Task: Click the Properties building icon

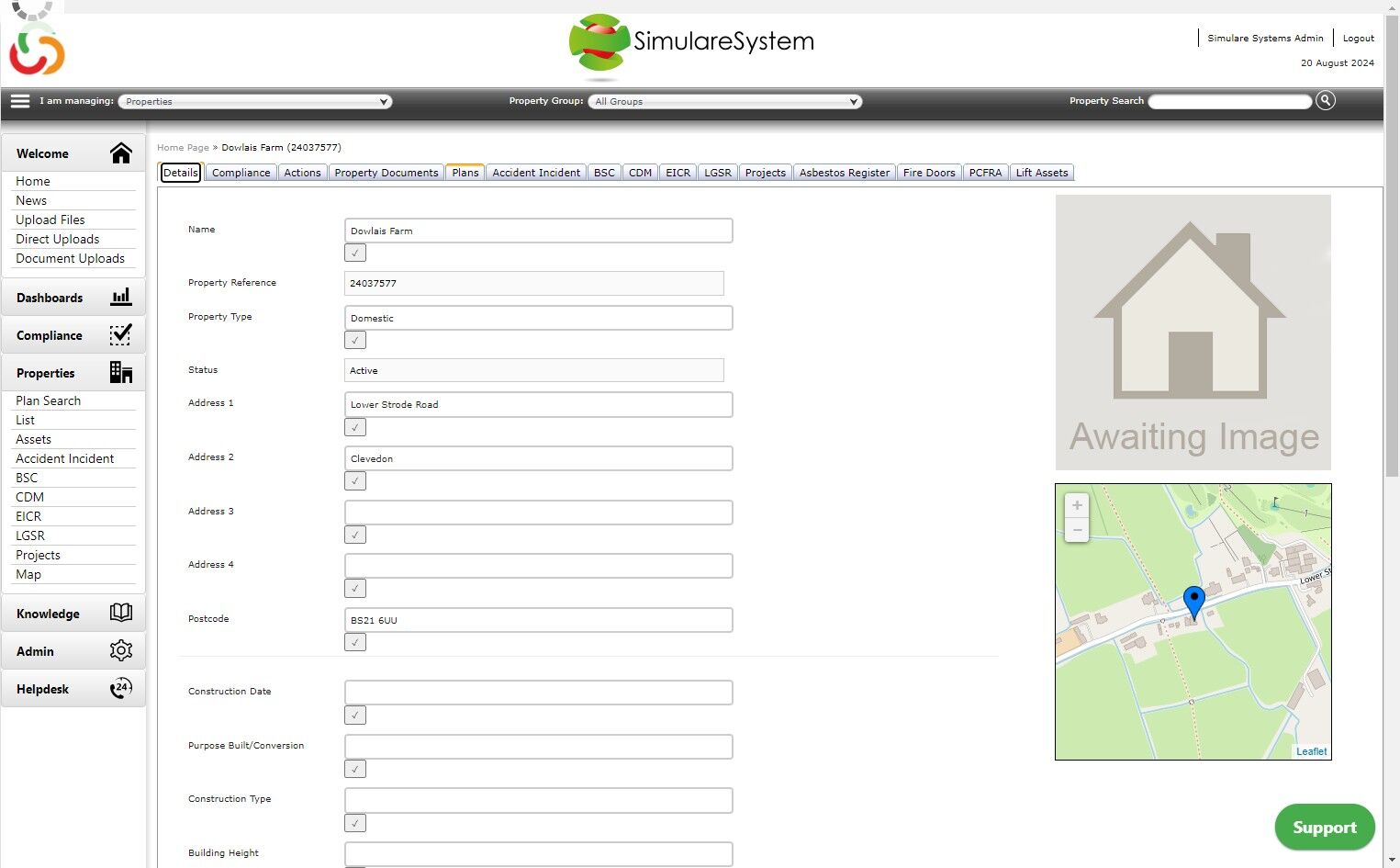Action: click(121, 372)
